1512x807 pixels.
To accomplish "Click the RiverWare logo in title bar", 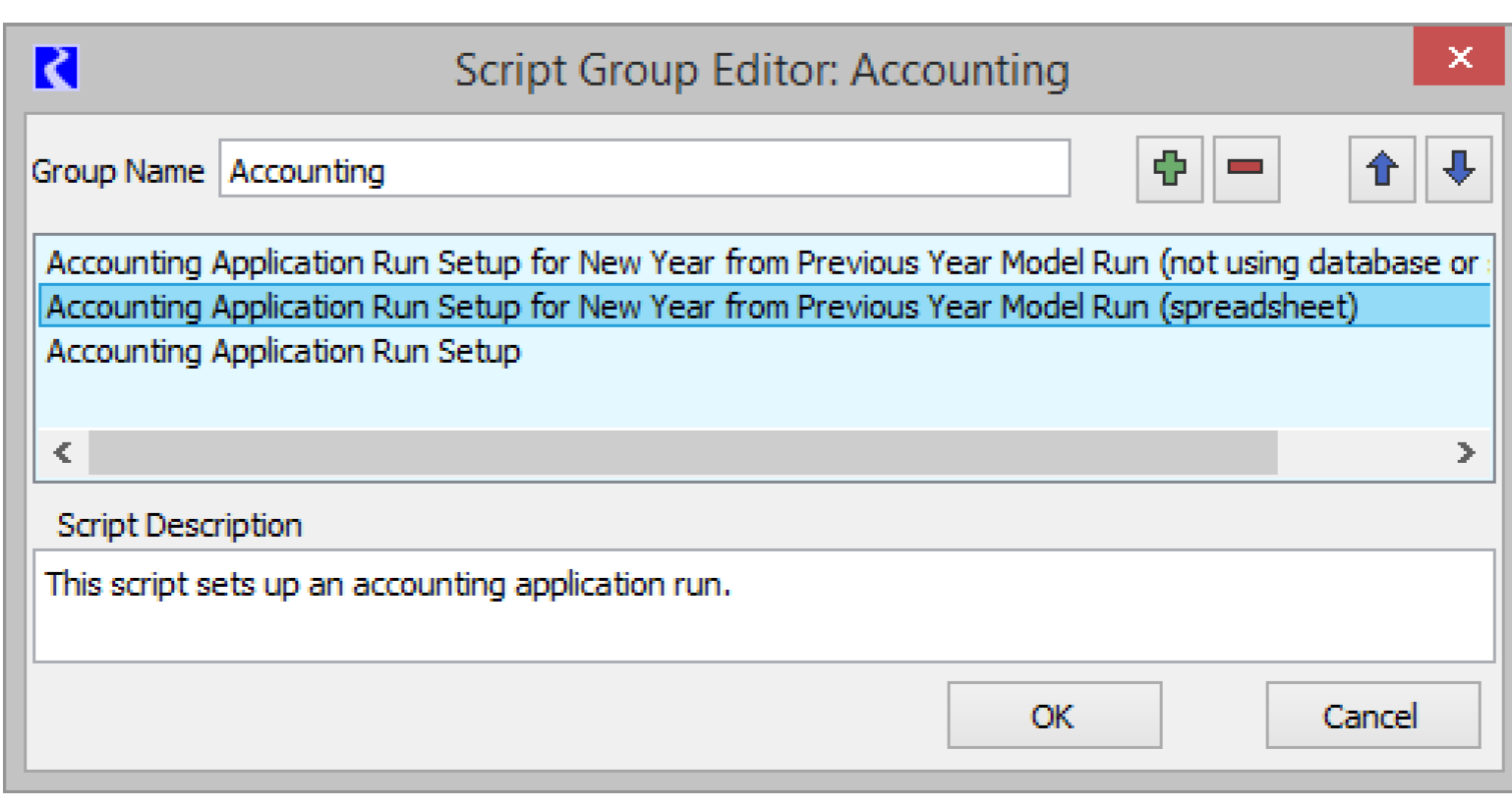I will click(x=56, y=69).
